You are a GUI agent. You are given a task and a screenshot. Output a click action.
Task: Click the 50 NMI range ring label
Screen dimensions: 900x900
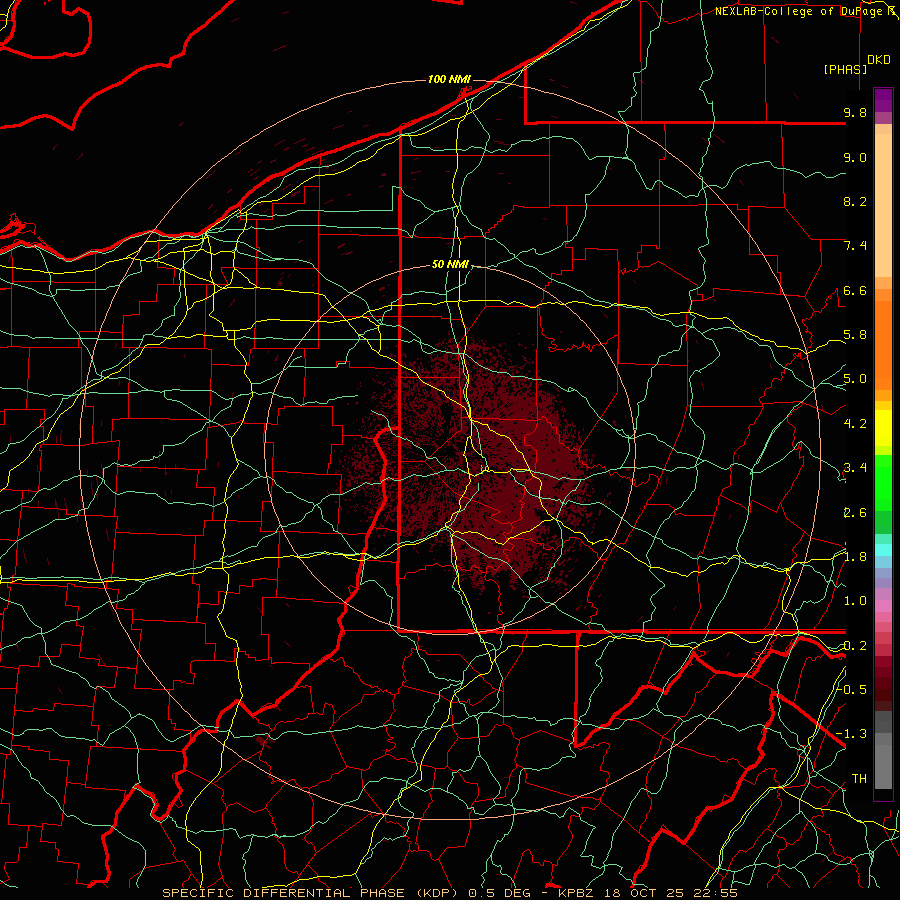(450, 264)
